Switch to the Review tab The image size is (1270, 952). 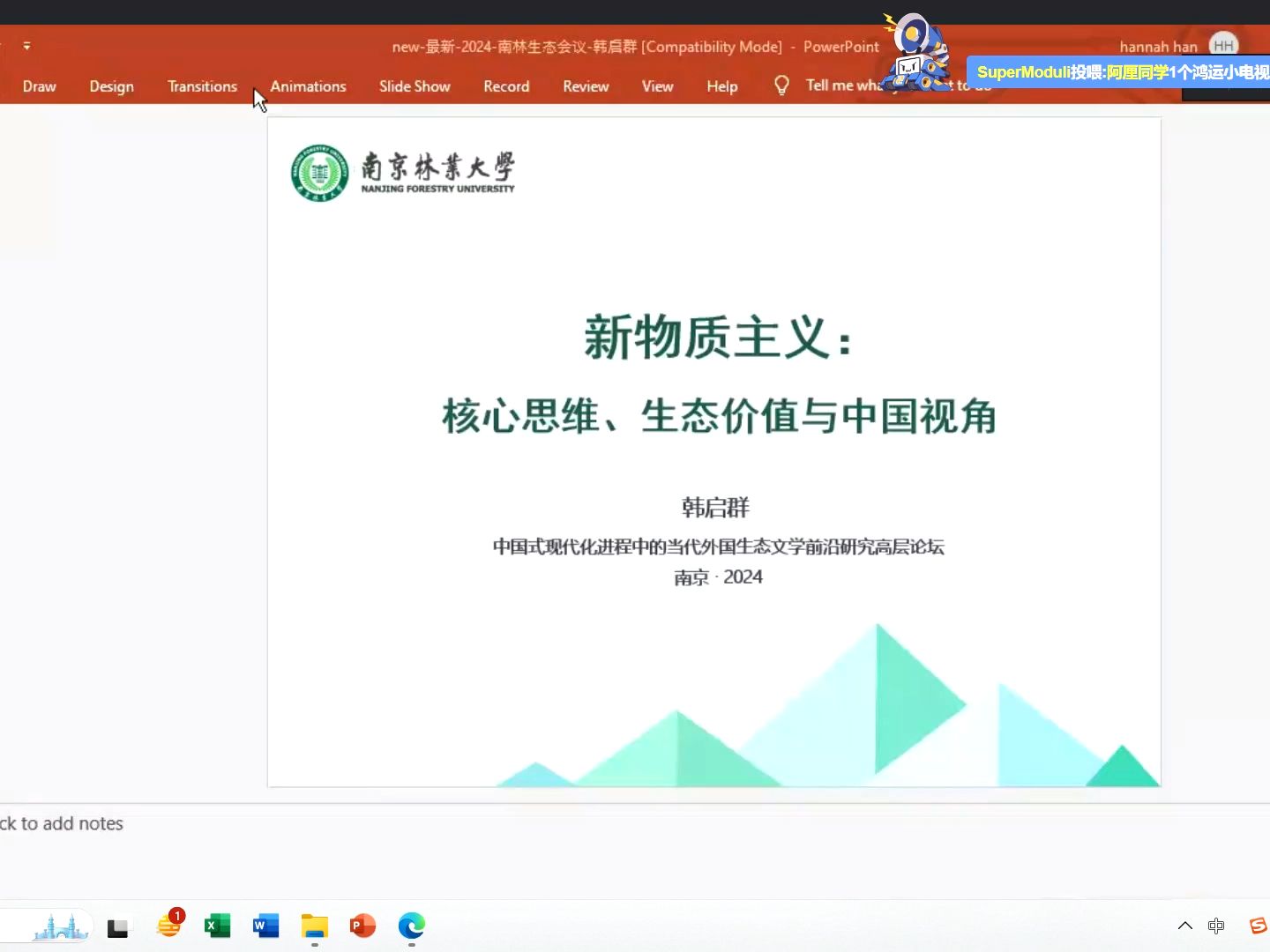pos(585,86)
